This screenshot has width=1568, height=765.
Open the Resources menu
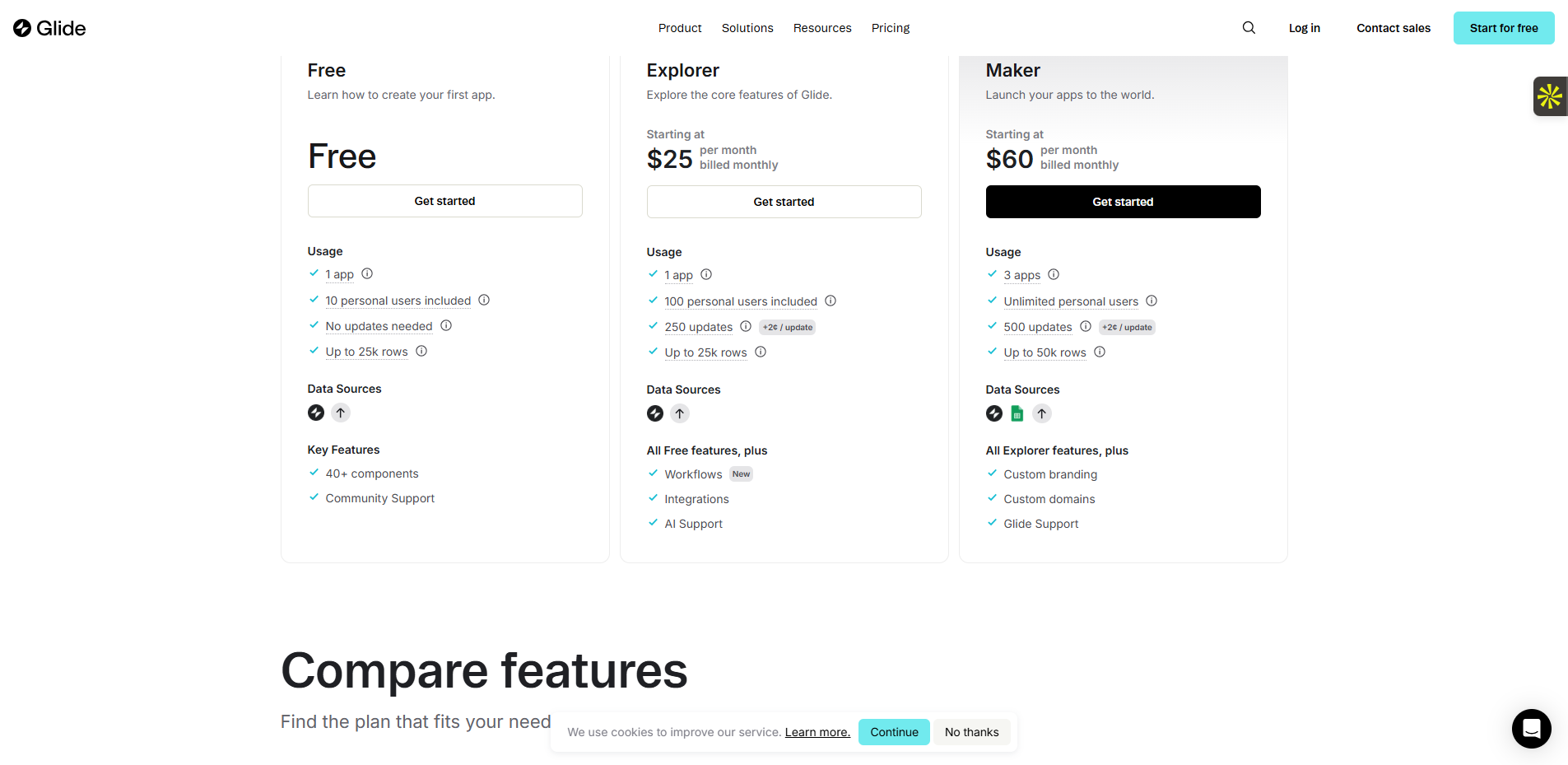[822, 28]
